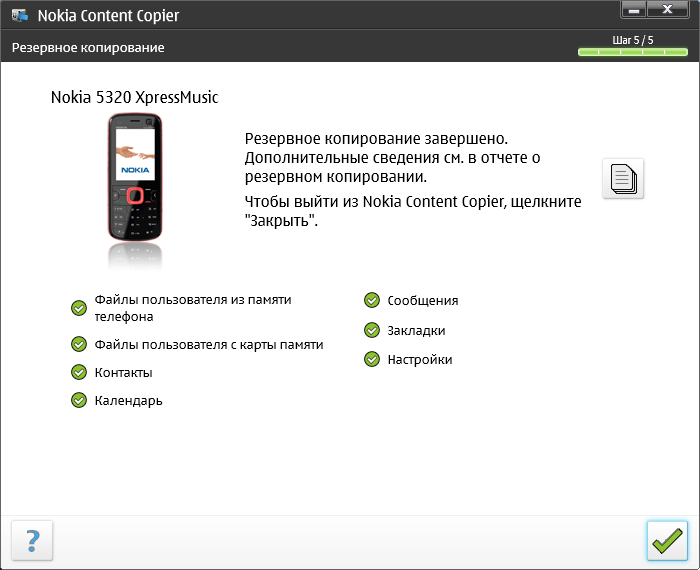Click the green check beside Настройки
Screen dimensions: 700x570
[x=372, y=359]
